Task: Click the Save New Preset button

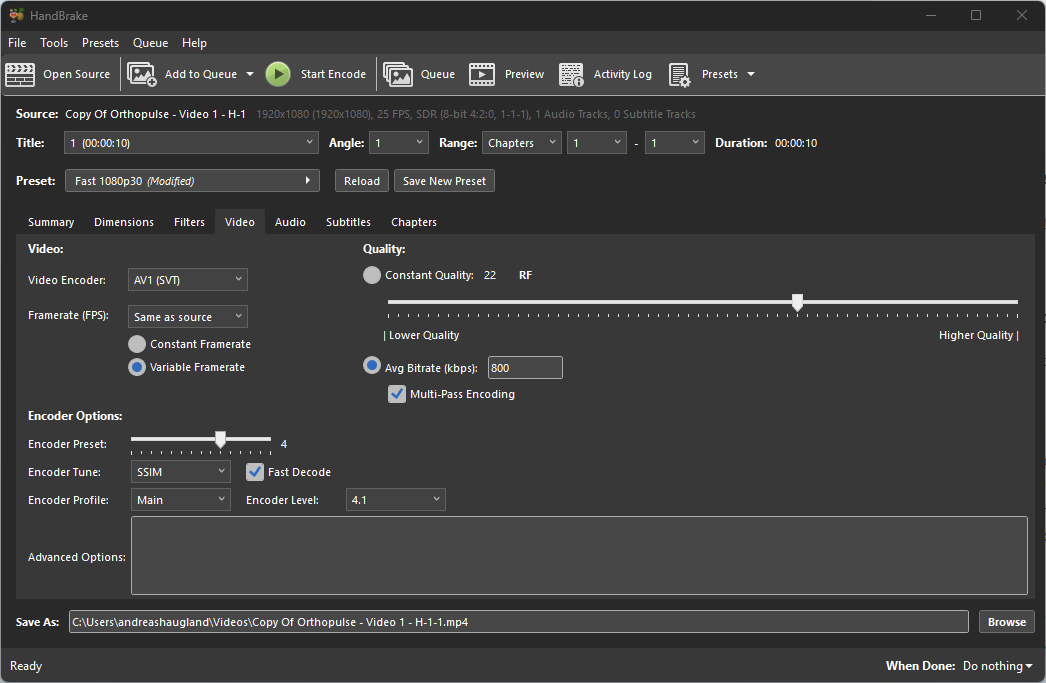Action: [444, 181]
